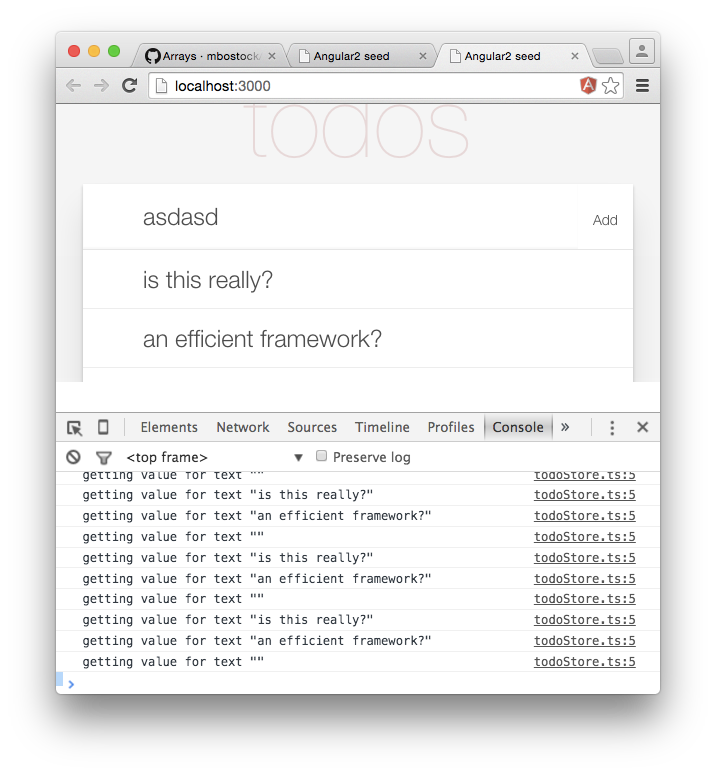
Task: Reload the localhost page
Action: coord(129,86)
